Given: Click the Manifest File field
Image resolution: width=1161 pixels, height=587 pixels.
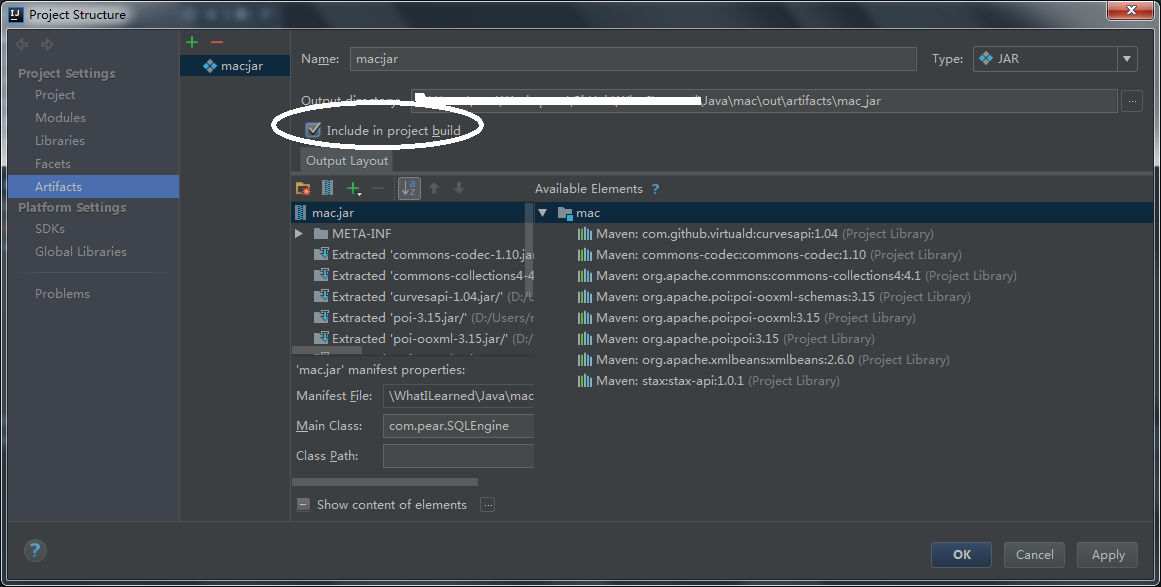Looking at the screenshot, I should (458, 396).
